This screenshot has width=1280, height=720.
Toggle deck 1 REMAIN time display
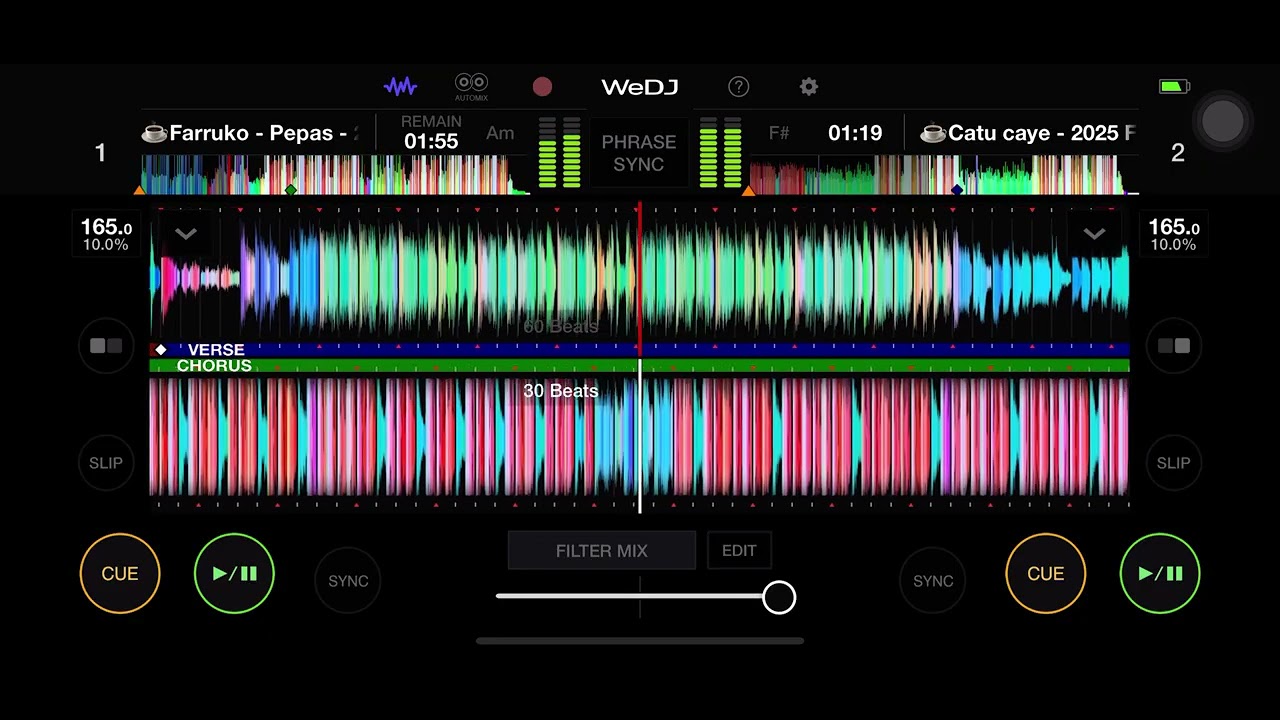[x=431, y=133]
